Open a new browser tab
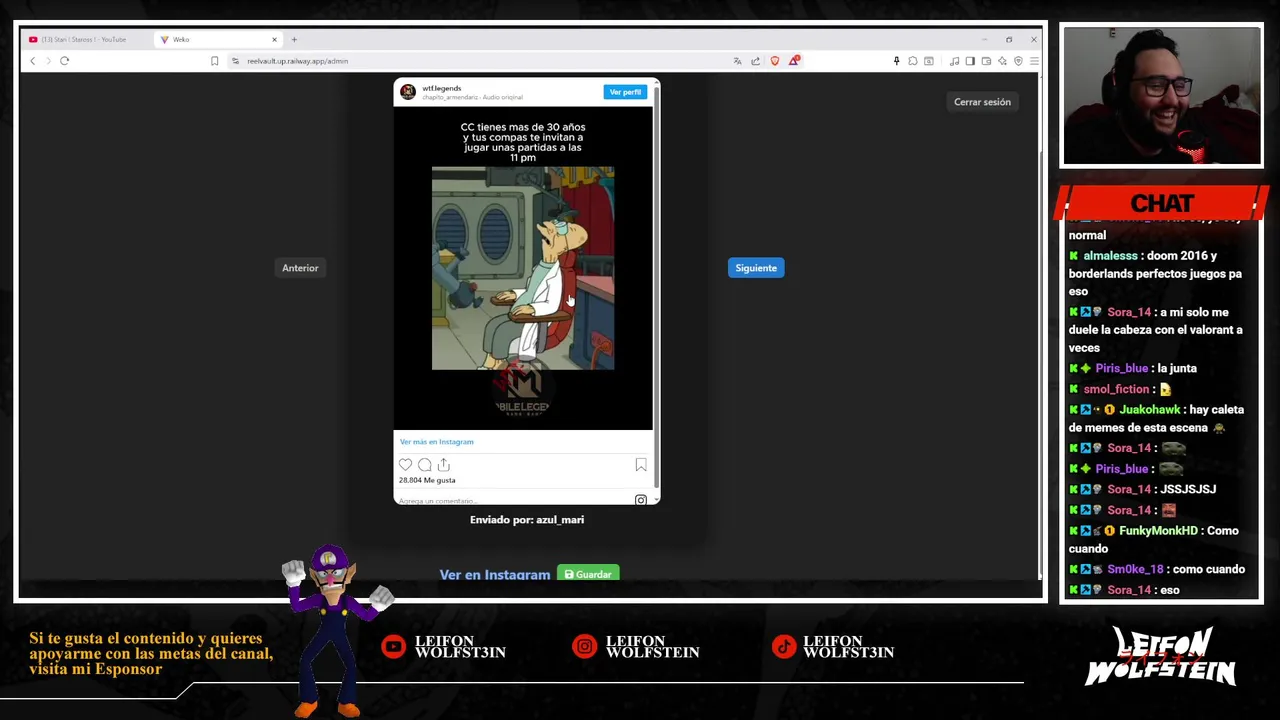The height and width of the screenshot is (720, 1280). coord(294,39)
